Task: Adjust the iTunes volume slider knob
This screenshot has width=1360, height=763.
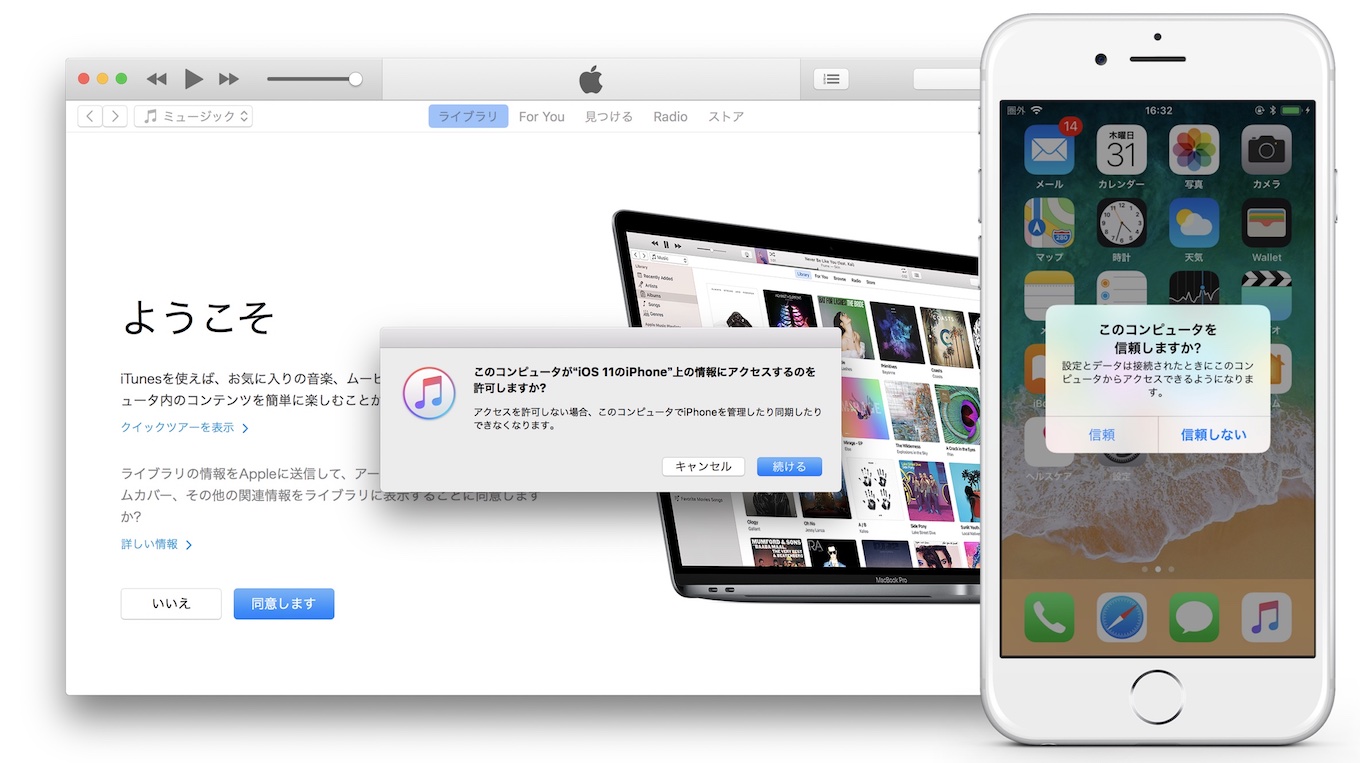Action: pyautogui.click(x=355, y=79)
